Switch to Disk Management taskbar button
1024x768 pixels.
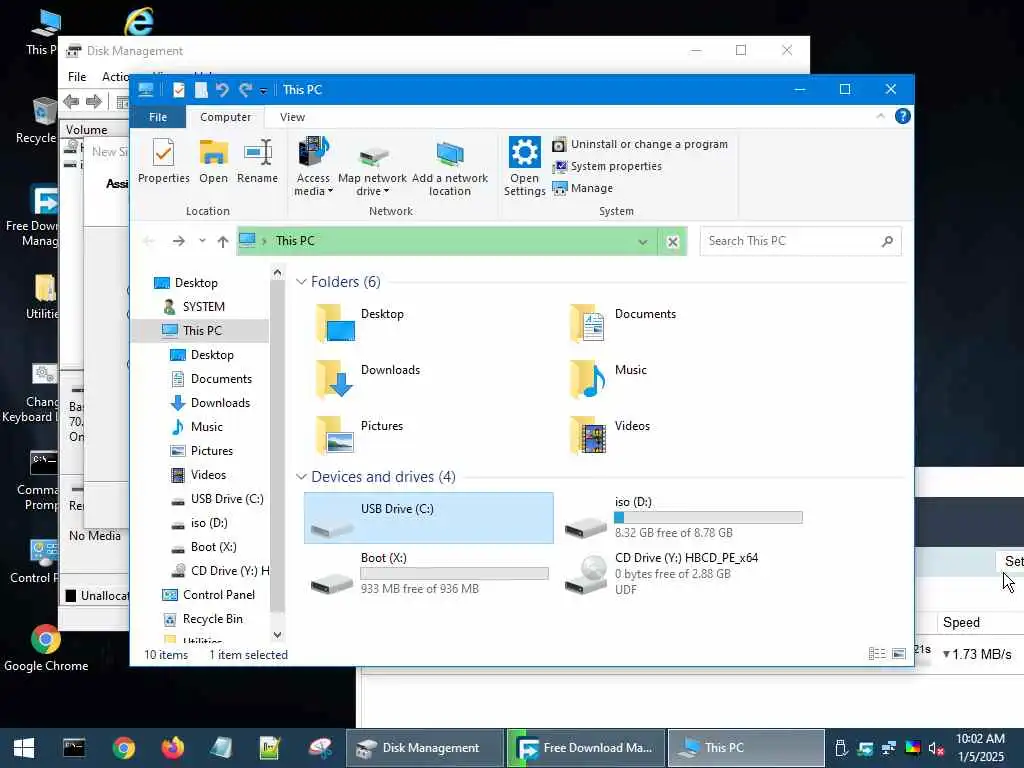click(x=424, y=748)
